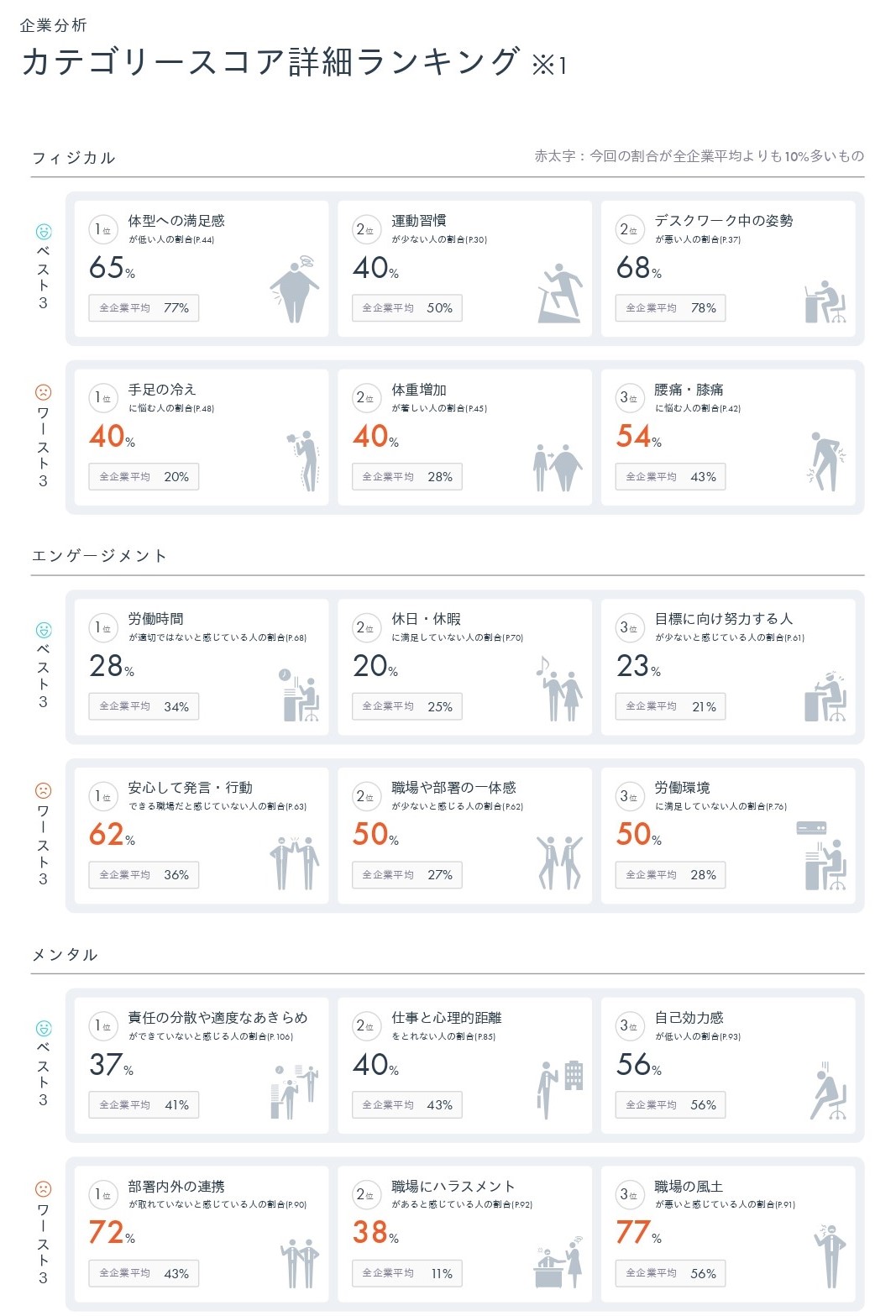Click the desk posture icon for デスクワーク中の姿勢
This screenshot has height=1316, width=896.
pos(825,301)
